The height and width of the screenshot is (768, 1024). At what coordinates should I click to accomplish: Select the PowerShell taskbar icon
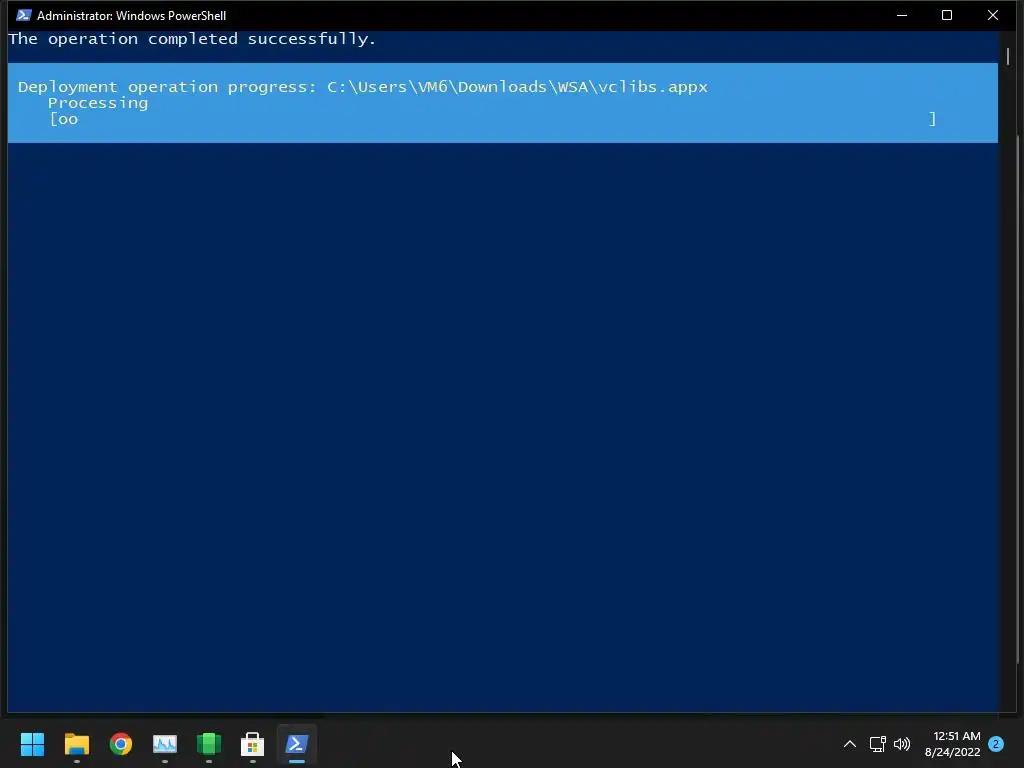(x=296, y=744)
